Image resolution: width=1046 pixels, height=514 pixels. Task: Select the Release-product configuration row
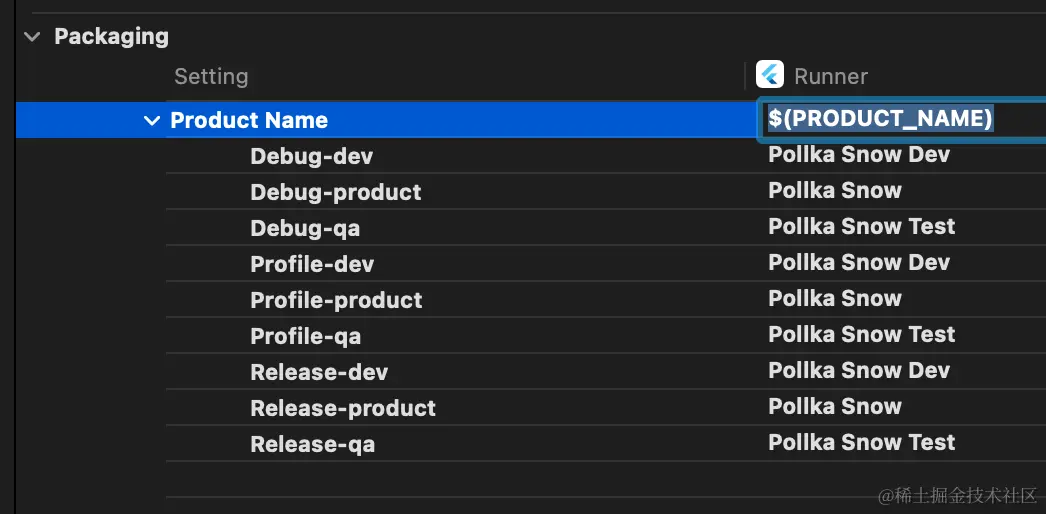(x=343, y=408)
